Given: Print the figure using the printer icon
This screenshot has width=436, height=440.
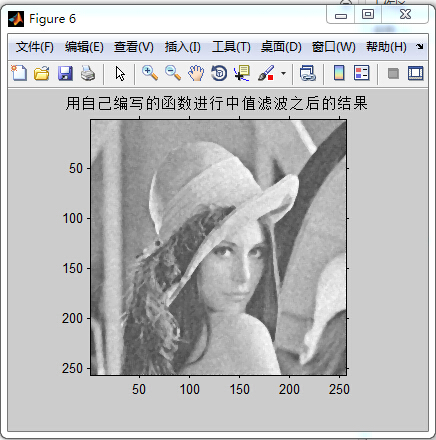Looking at the screenshot, I should tap(88, 73).
